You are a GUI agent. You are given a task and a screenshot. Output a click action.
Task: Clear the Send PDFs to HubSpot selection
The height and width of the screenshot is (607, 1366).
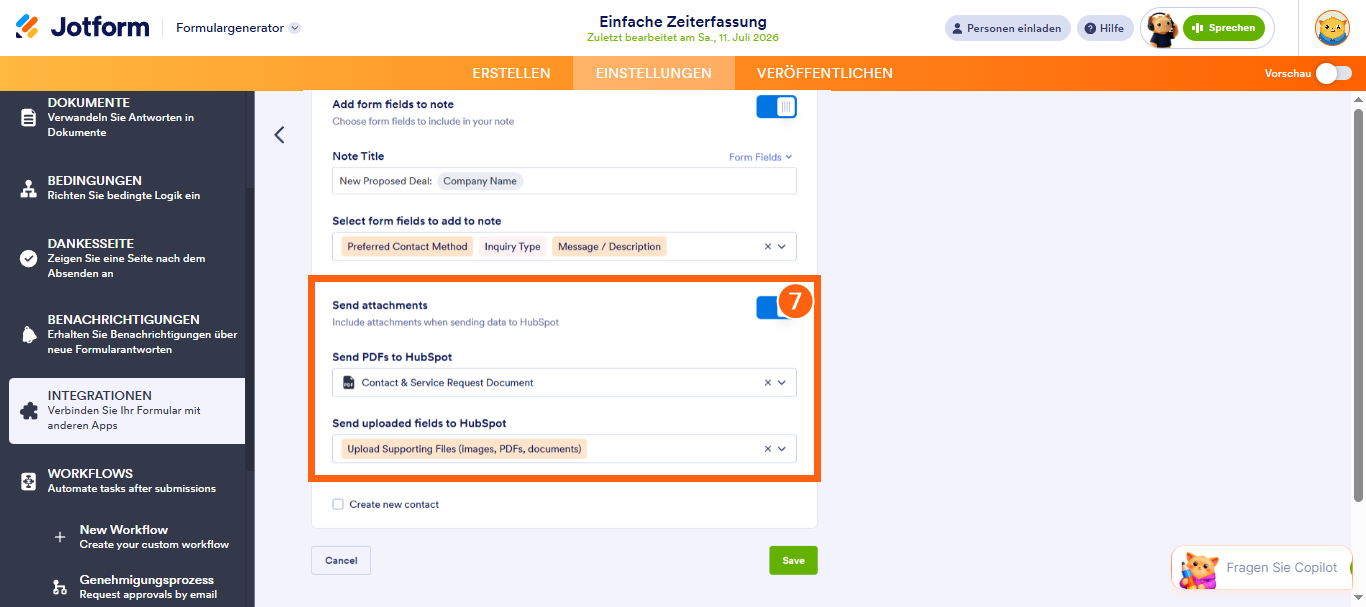click(x=768, y=383)
